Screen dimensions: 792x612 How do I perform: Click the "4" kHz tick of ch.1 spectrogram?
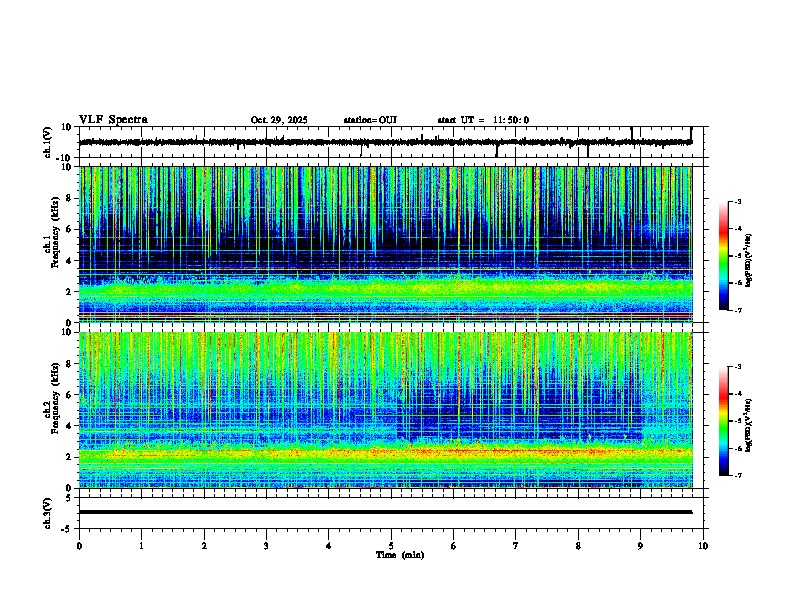point(70,261)
